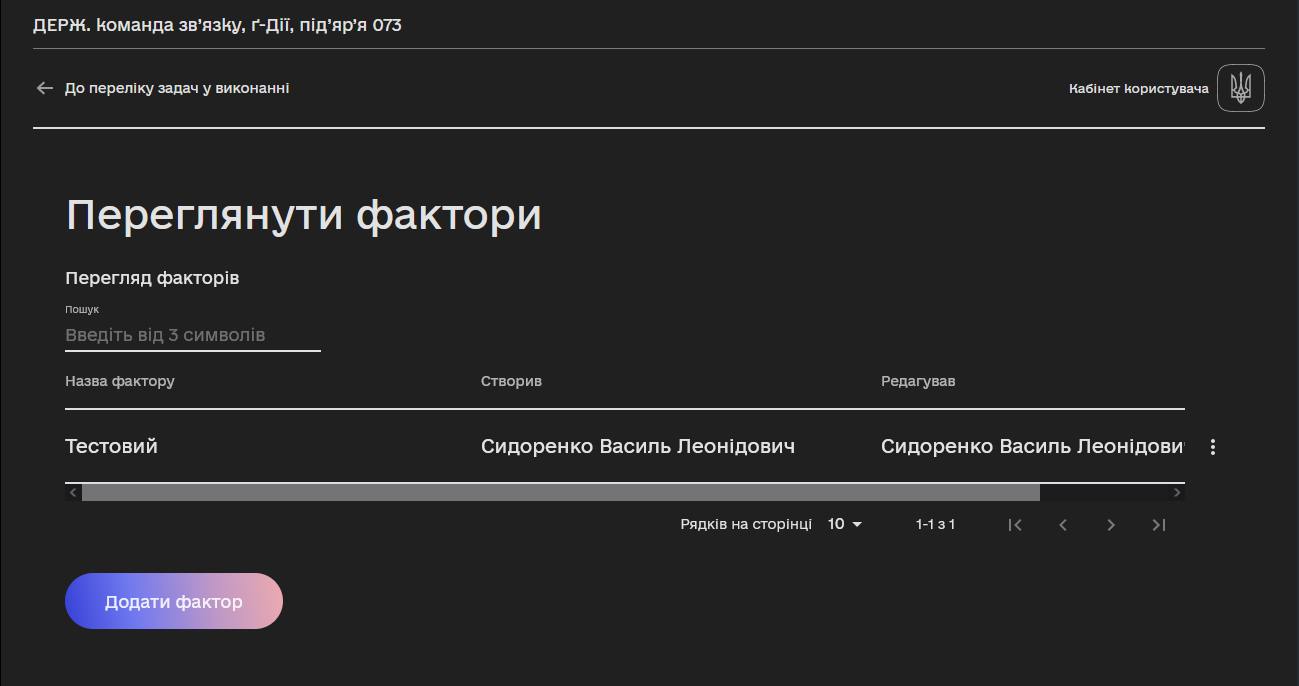Image resolution: width=1299 pixels, height=686 pixels.
Task: Go to next page of table
Action: point(1111,524)
